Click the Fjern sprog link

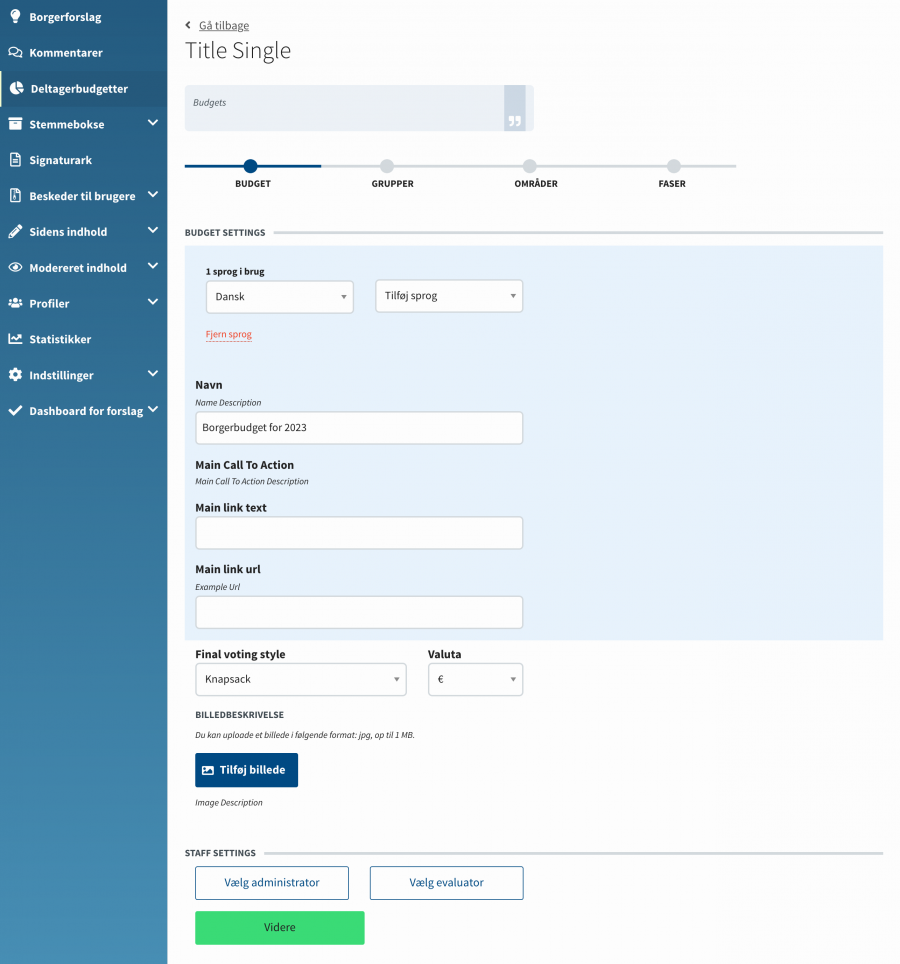pyautogui.click(x=228, y=334)
